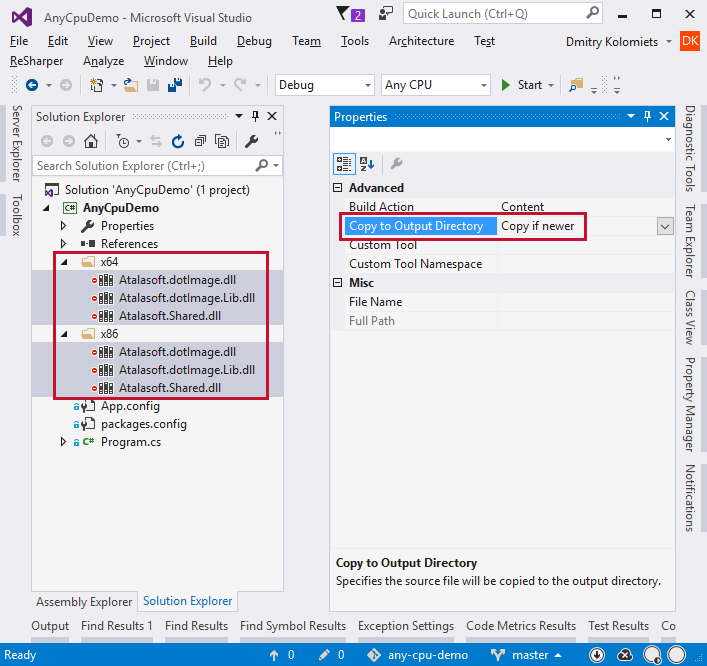707x666 pixels.
Task: Open the Server Explorer side tab
Action: click(x=17, y=143)
